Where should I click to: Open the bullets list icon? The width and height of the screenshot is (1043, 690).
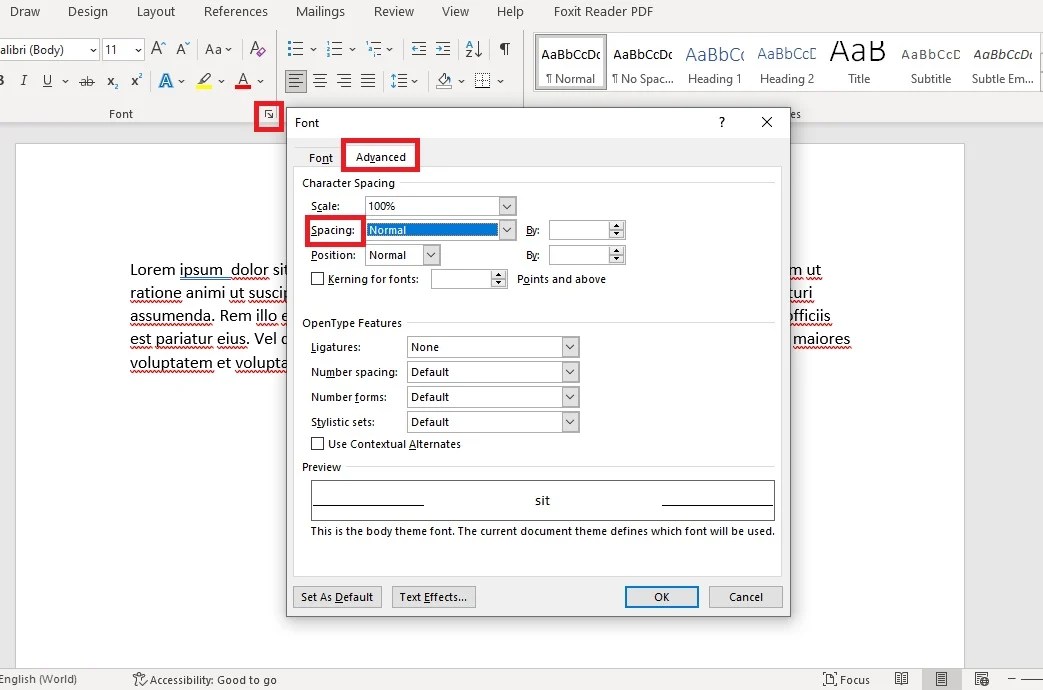[294, 48]
